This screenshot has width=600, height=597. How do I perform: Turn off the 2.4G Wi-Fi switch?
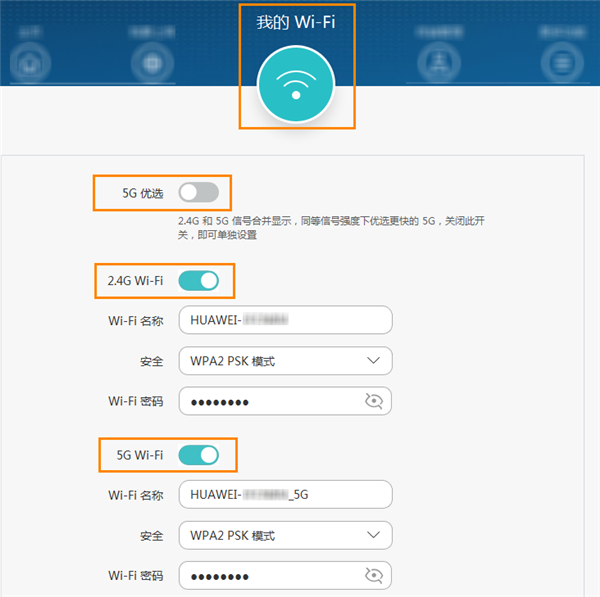pos(199,281)
